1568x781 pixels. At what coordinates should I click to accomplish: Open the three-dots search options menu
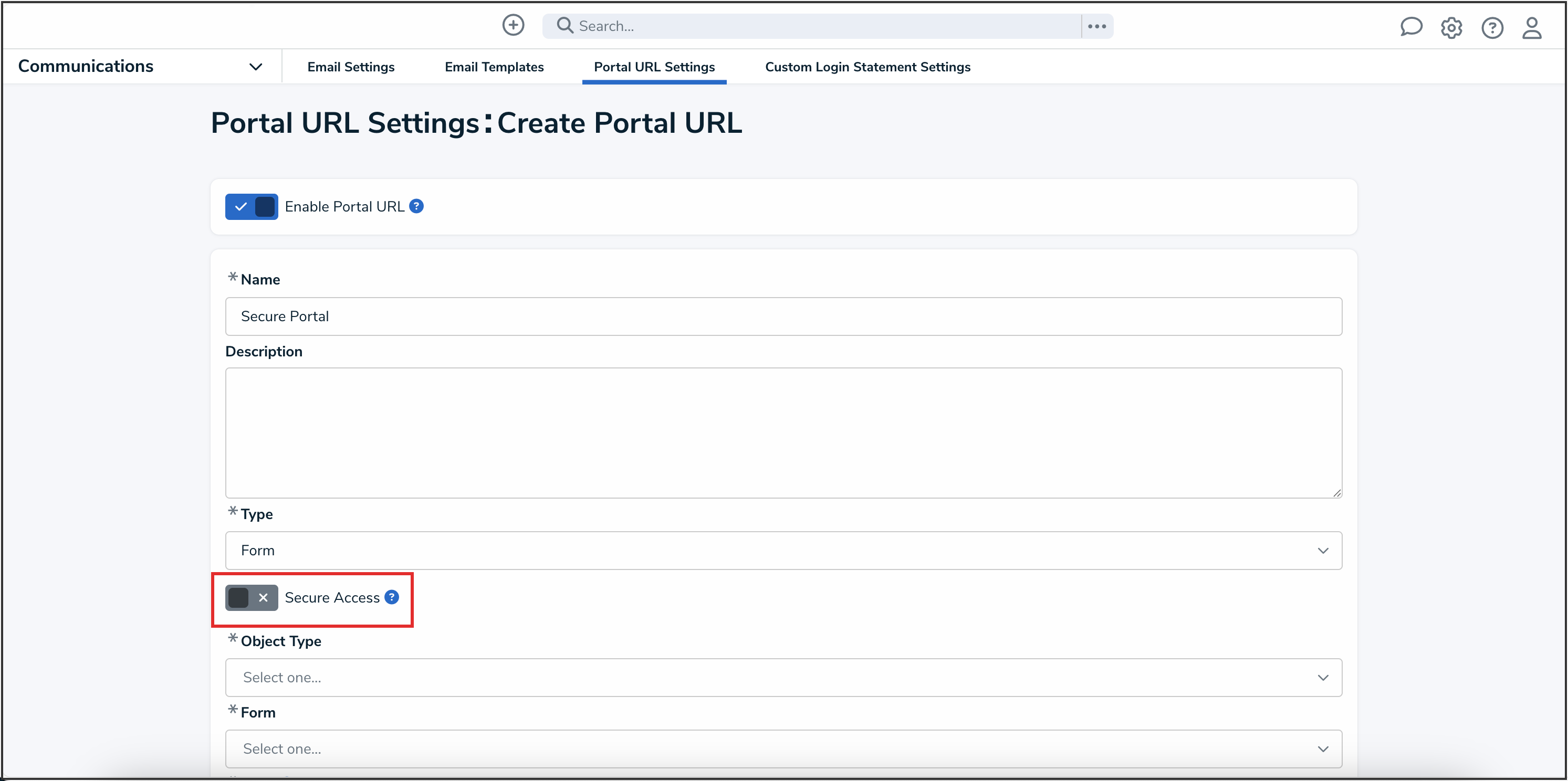[1097, 26]
